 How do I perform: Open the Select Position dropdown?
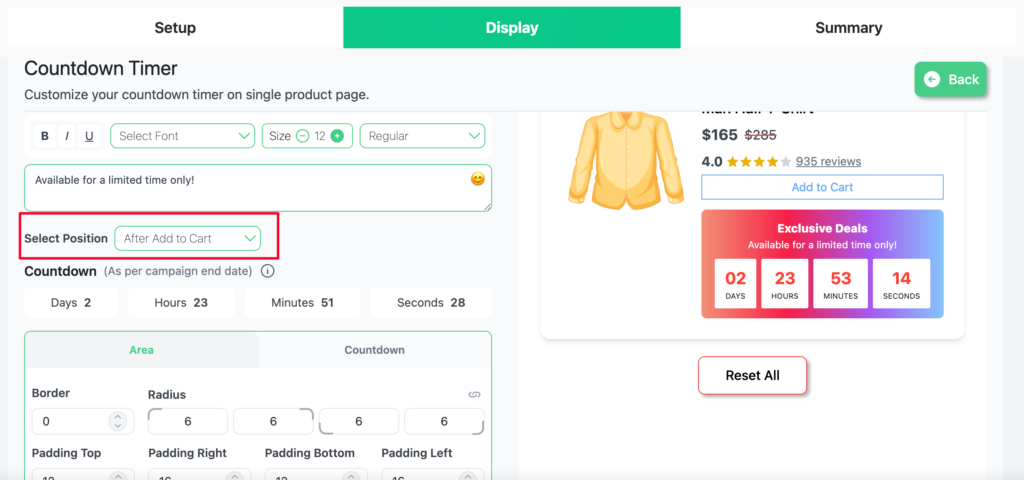187,238
